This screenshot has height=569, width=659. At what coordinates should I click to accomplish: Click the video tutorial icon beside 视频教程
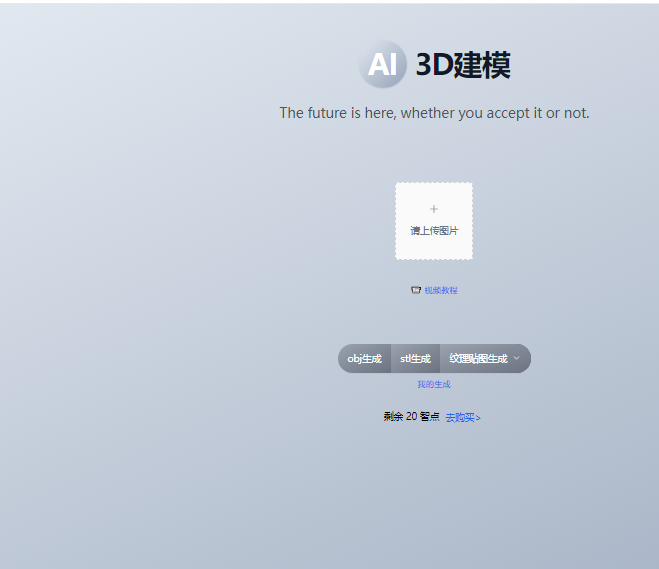(416, 290)
